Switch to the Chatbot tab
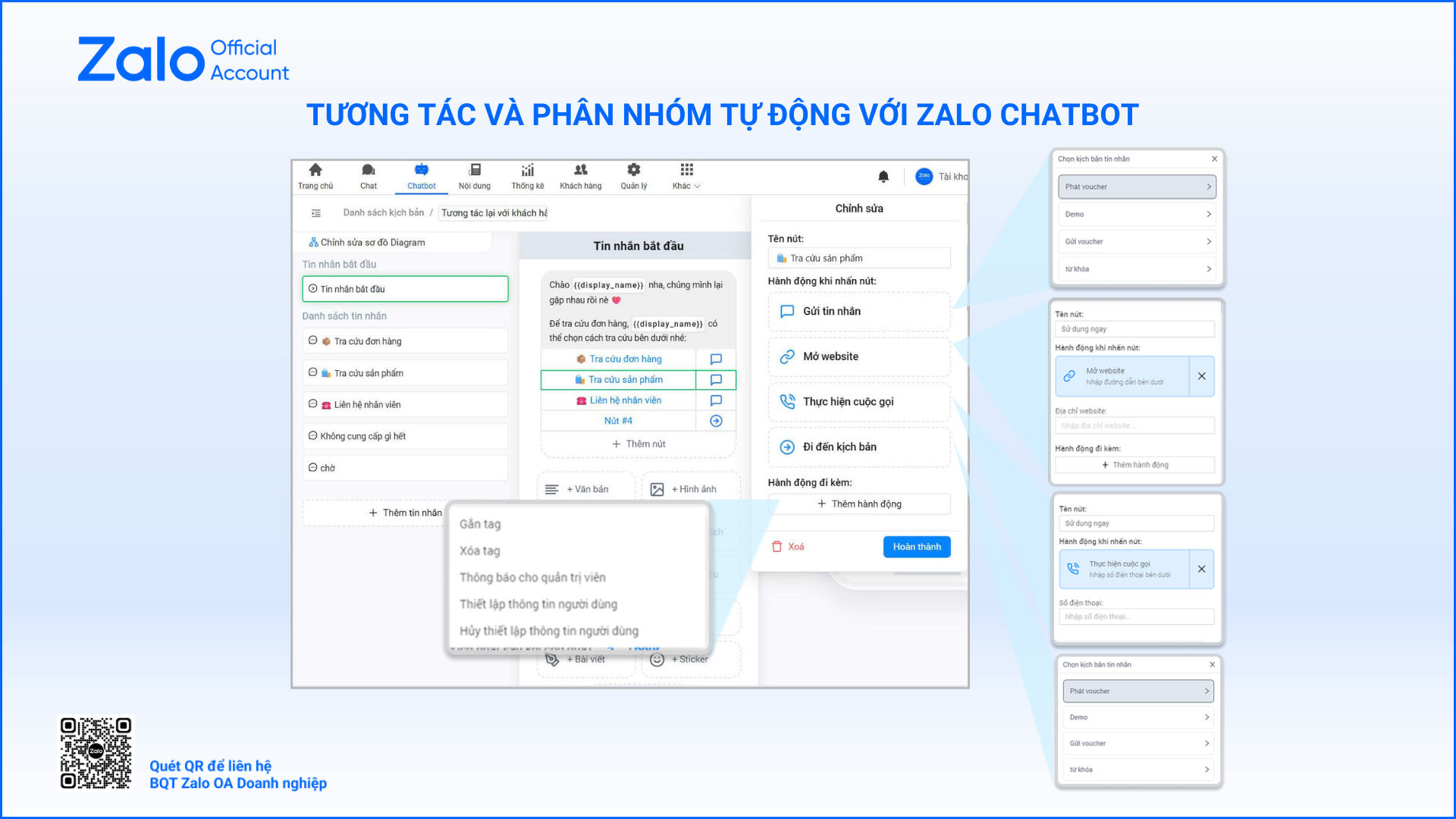 pos(422,177)
